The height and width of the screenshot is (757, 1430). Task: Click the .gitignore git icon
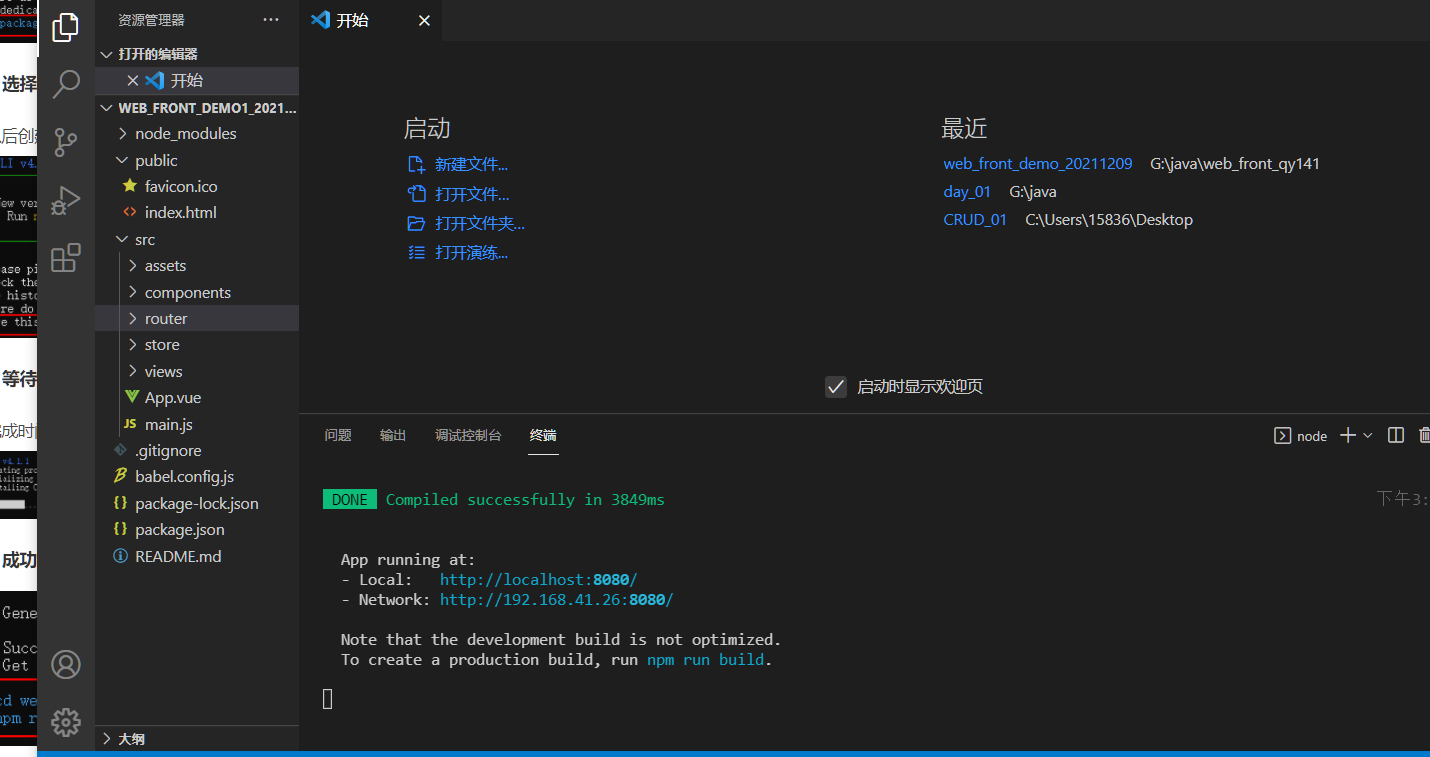click(x=120, y=450)
